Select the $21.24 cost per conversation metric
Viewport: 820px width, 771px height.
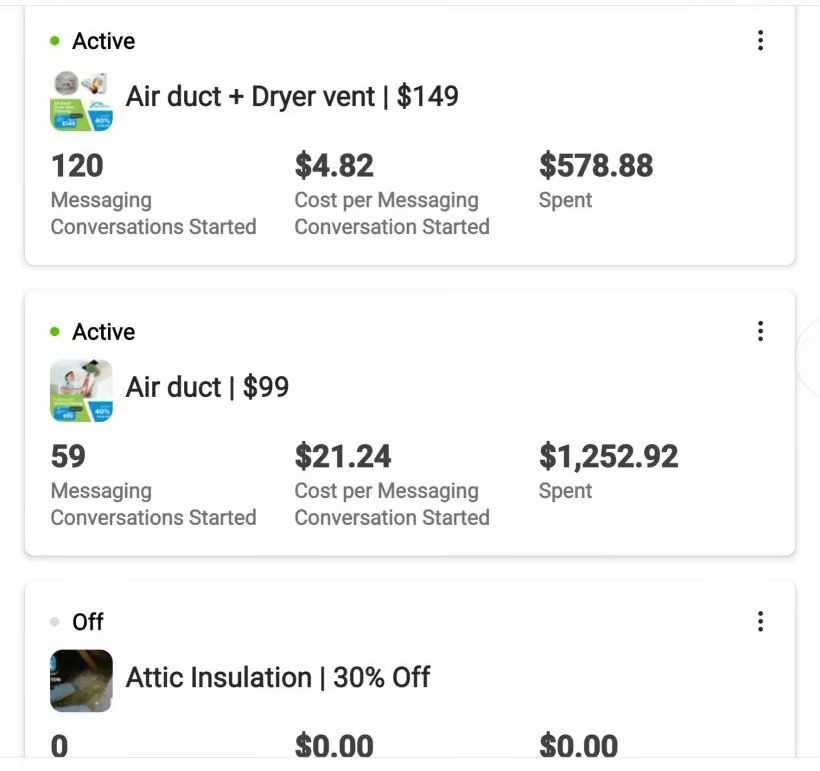point(343,457)
